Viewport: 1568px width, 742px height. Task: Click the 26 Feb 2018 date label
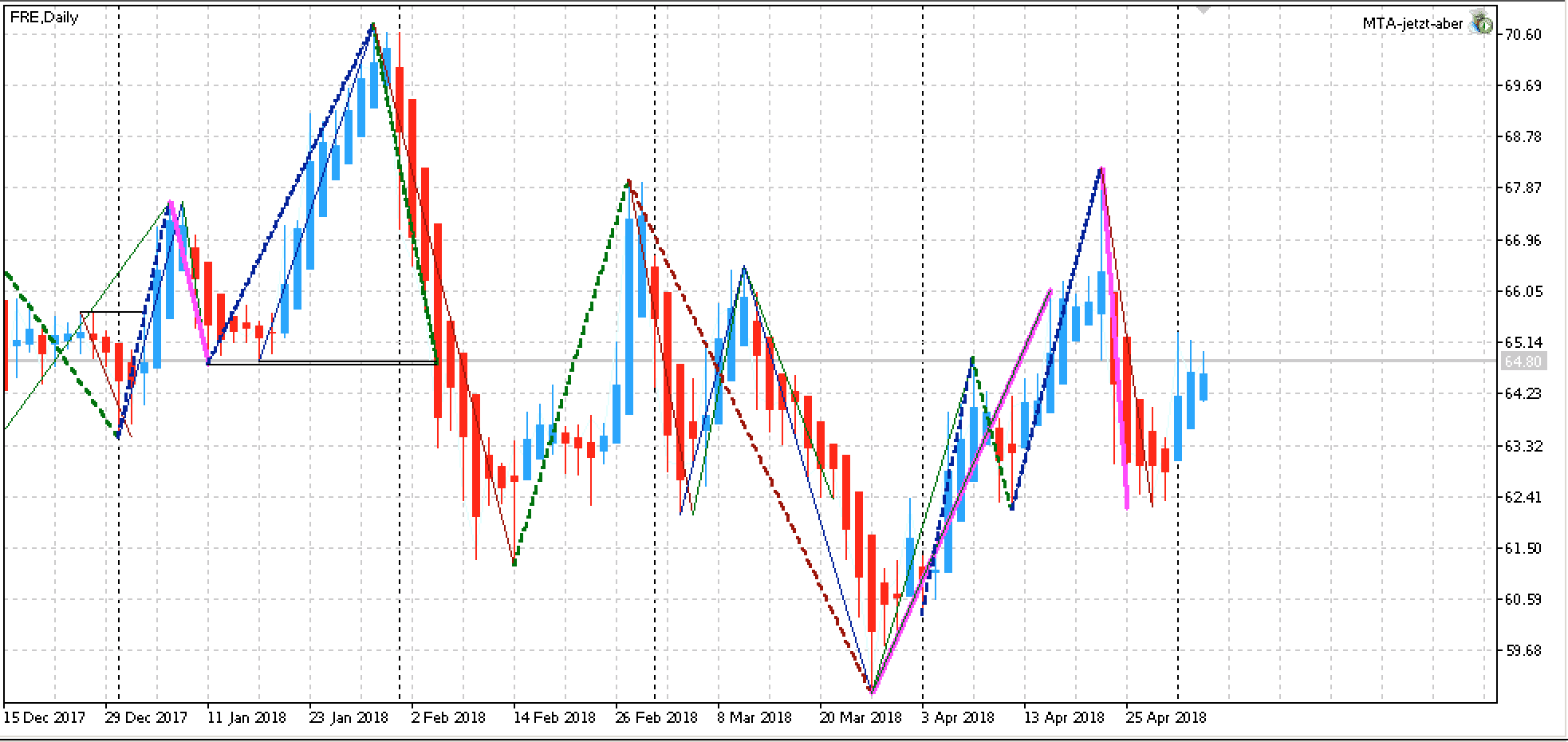[x=656, y=717]
